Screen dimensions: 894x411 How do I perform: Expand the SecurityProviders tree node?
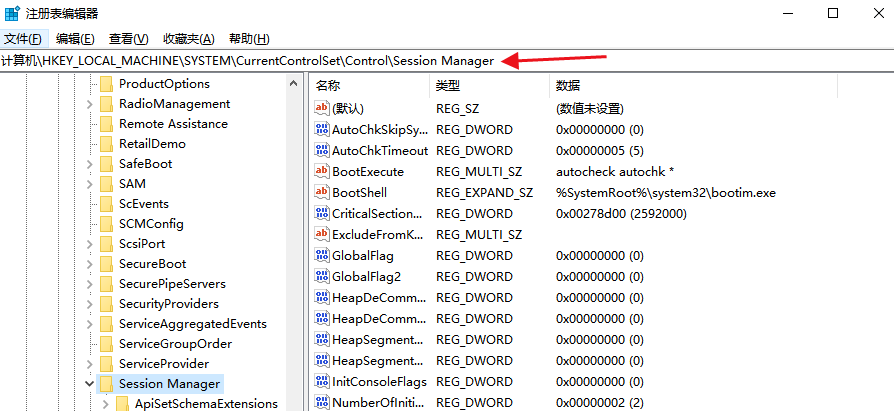point(90,304)
